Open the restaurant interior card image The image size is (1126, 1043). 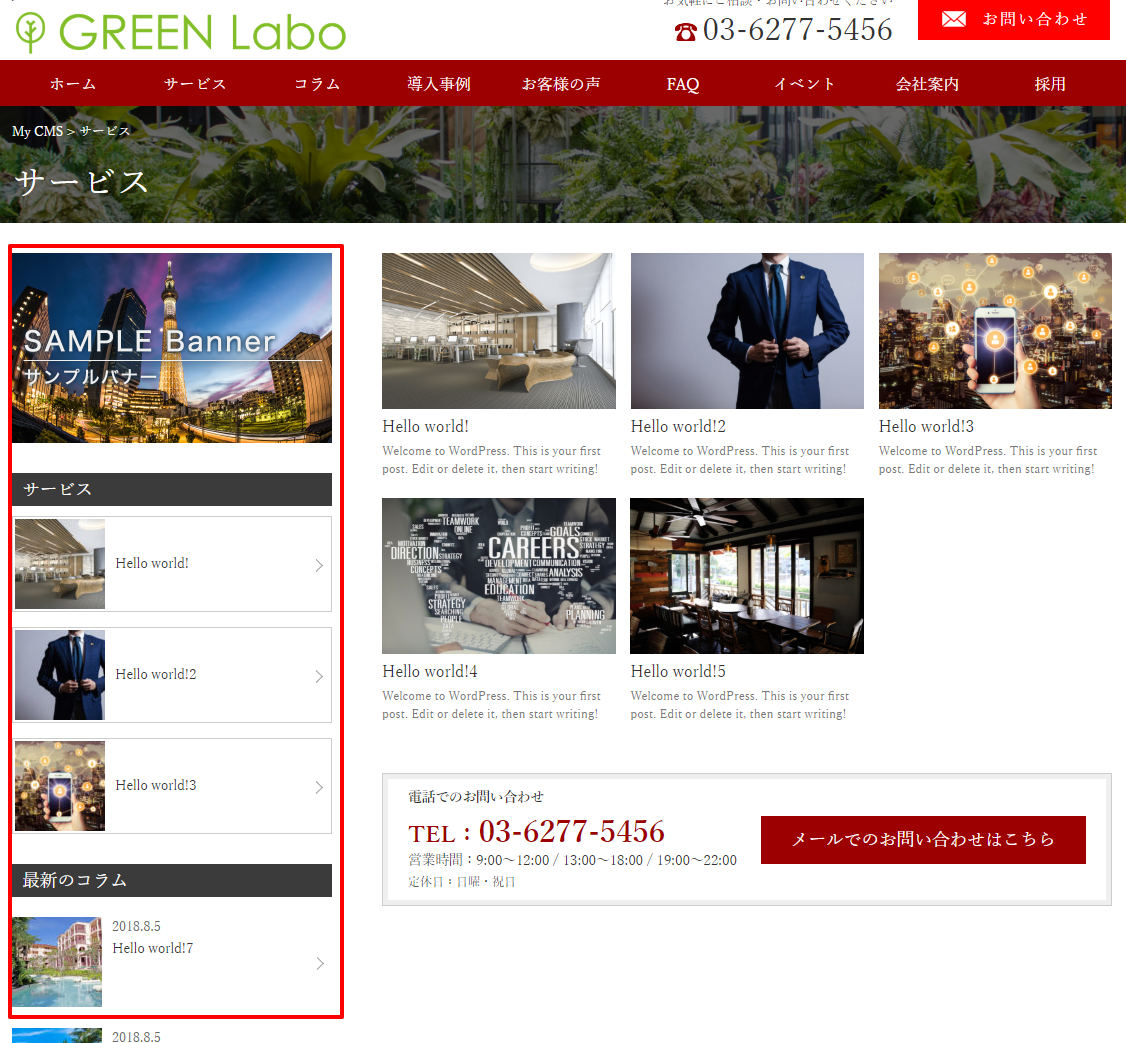click(x=747, y=575)
